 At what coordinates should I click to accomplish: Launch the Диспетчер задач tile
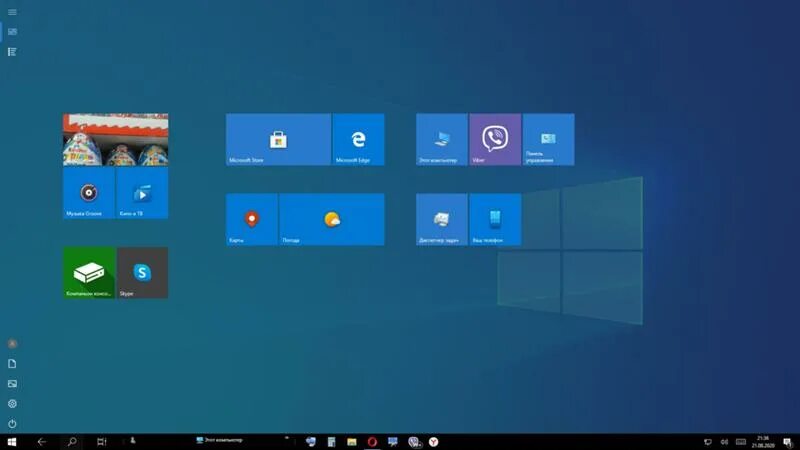(442, 219)
